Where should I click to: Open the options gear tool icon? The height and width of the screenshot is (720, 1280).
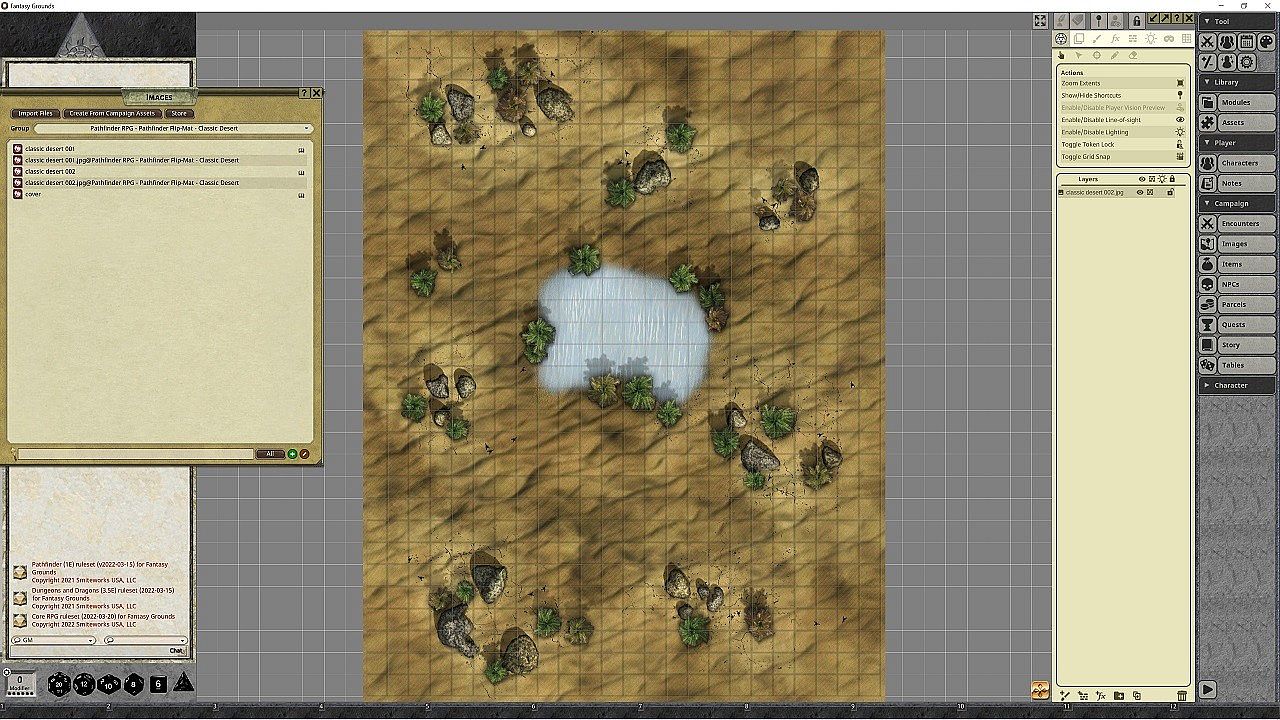point(1247,62)
